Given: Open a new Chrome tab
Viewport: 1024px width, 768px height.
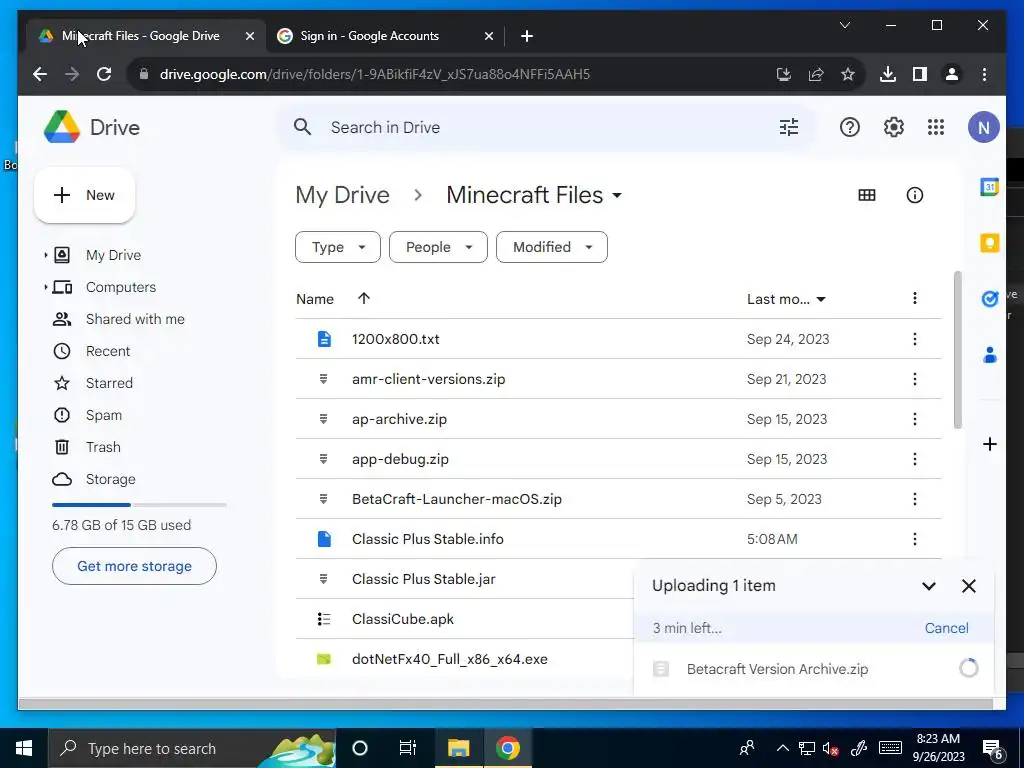Looking at the screenshot, I should (x=527, y=36).
